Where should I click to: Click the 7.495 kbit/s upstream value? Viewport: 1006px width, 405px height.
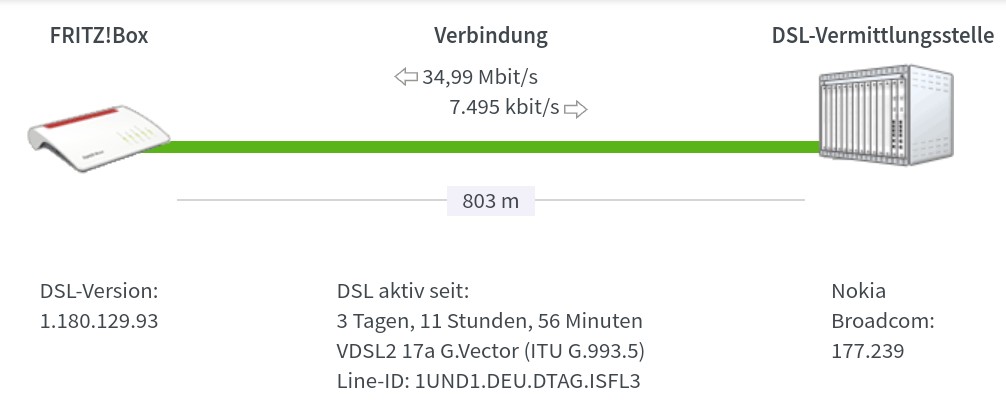tap(504, 107)
